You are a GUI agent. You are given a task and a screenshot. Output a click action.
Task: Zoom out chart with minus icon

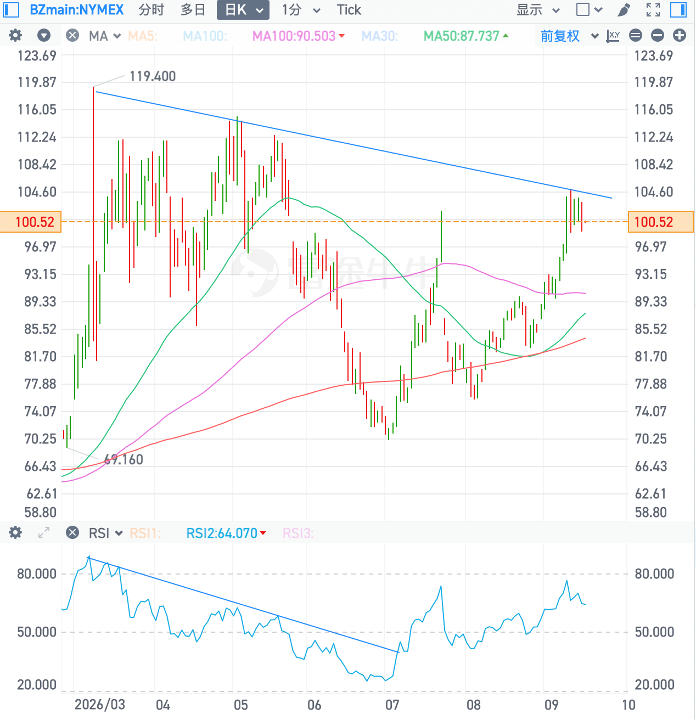coord(657,35)
